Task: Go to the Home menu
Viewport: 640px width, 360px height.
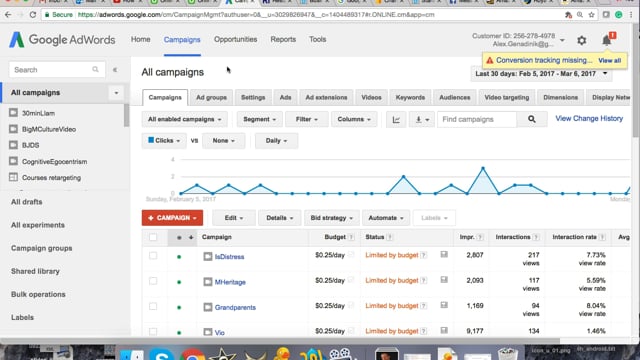Action: pyautogui.click(x=140, y=40)
